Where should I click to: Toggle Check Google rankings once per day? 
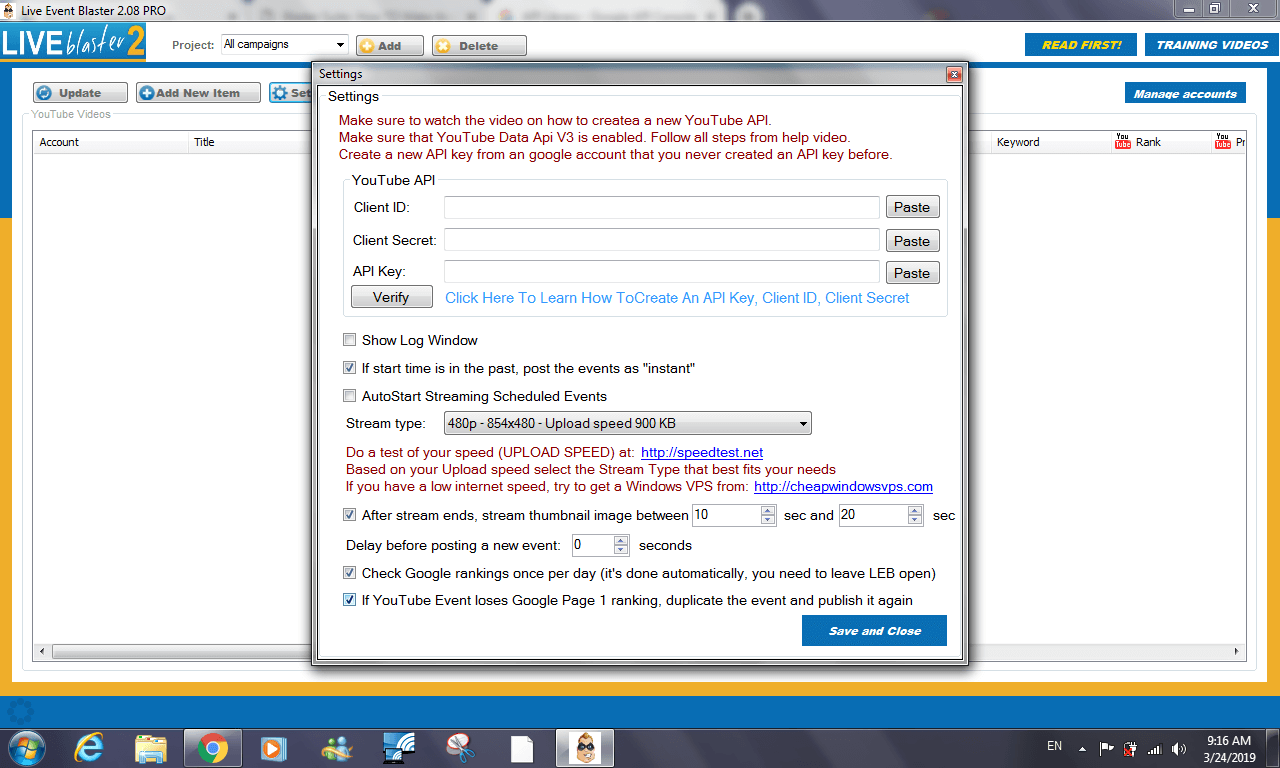(x=350, y=573)
